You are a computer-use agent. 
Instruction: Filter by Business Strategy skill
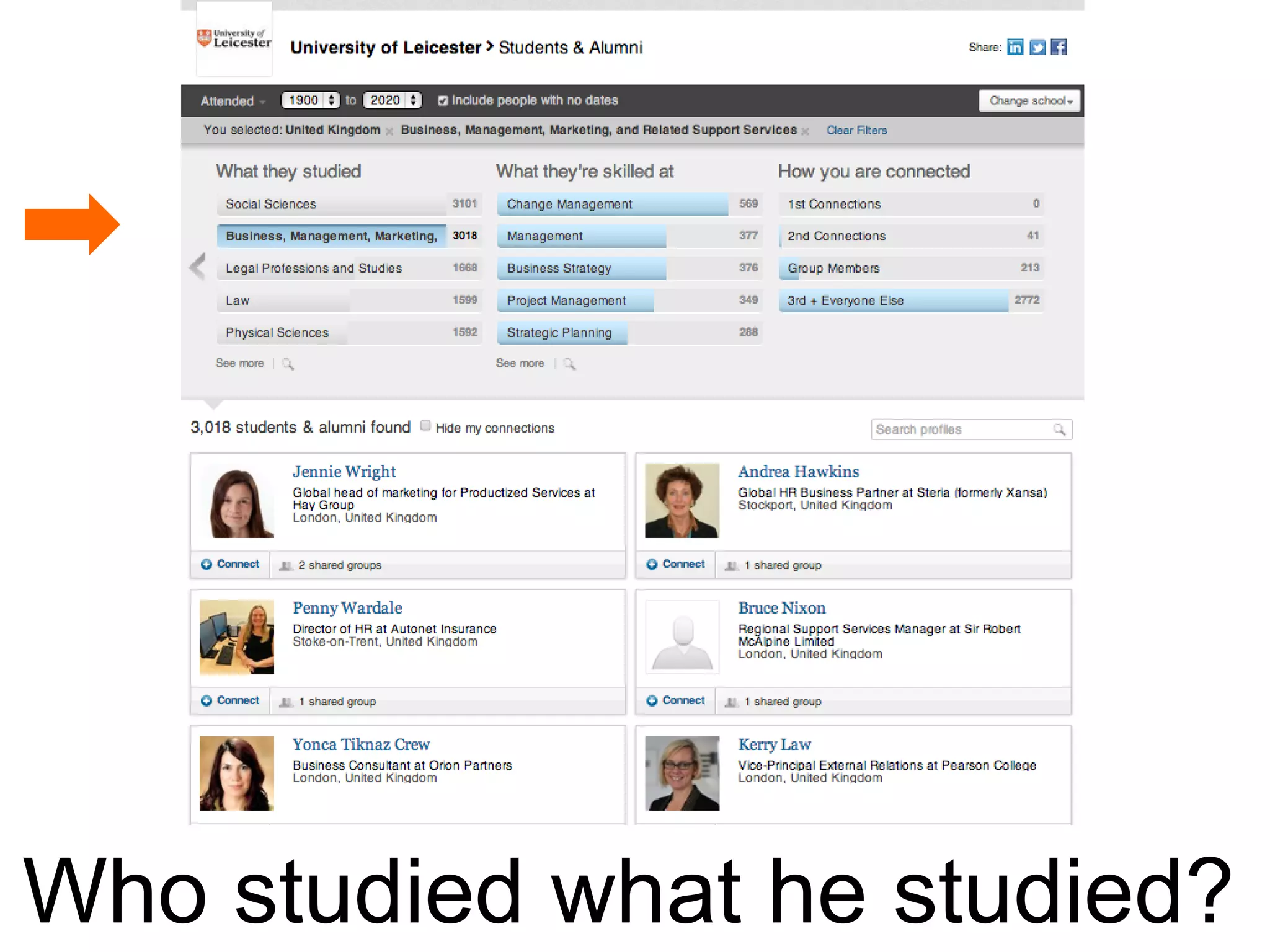629,268
